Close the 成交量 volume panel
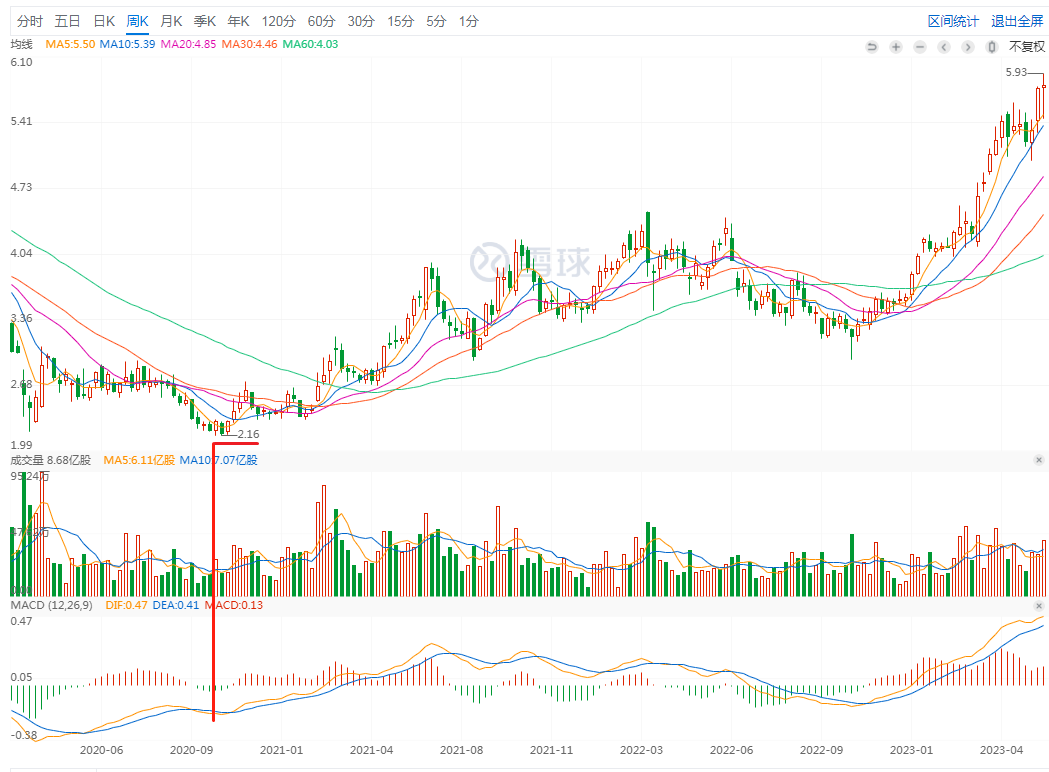 (x=1038, y=460)
